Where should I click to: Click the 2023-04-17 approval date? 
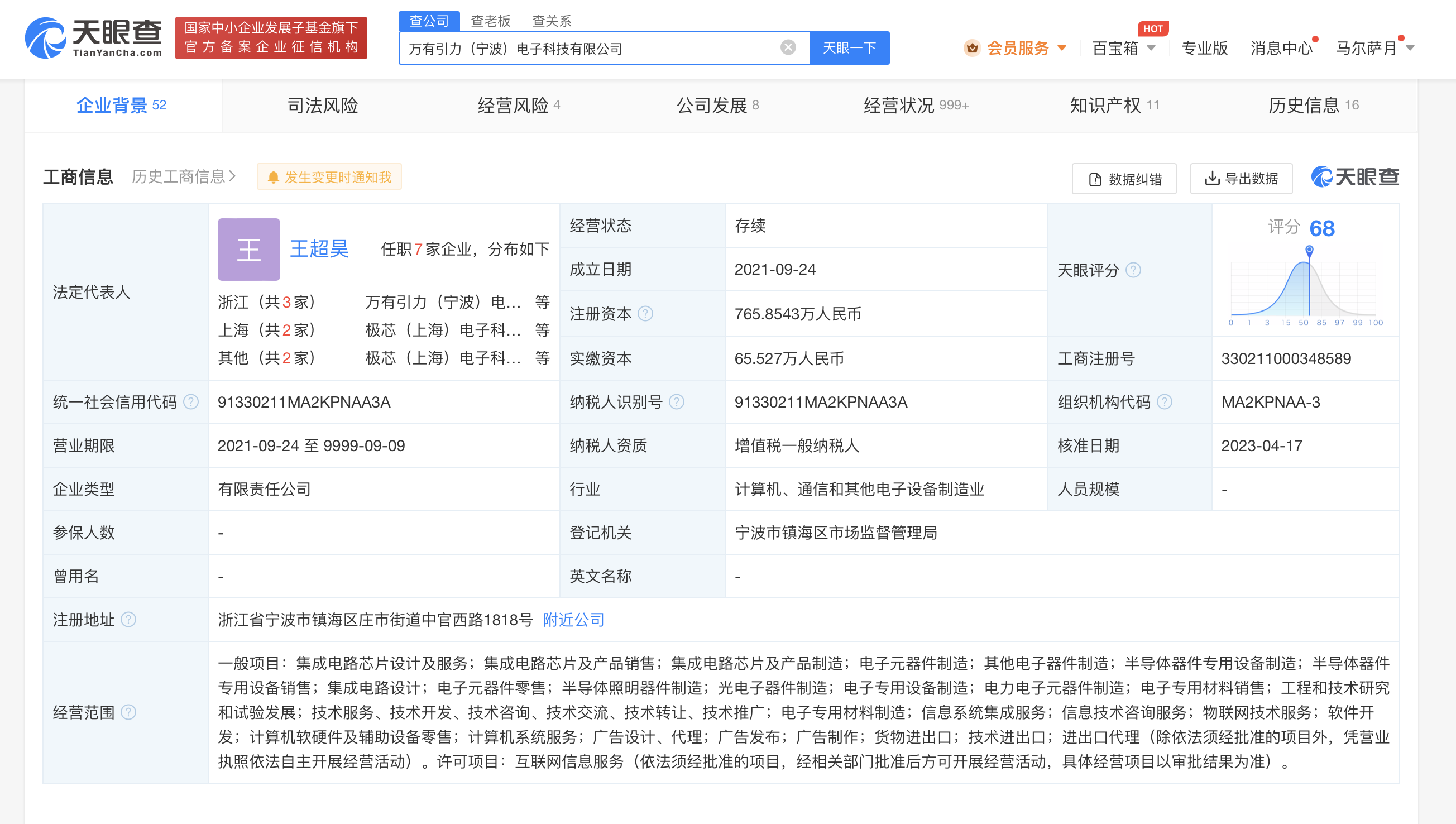click(x=1262, y=445)
